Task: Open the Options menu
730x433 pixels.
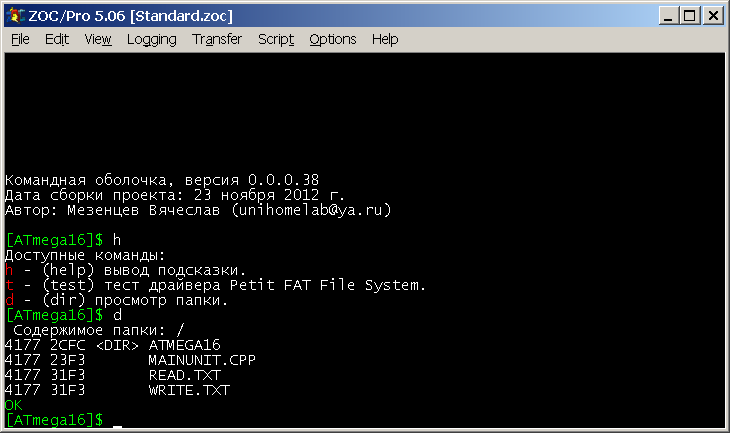Action: pos(333,39)
